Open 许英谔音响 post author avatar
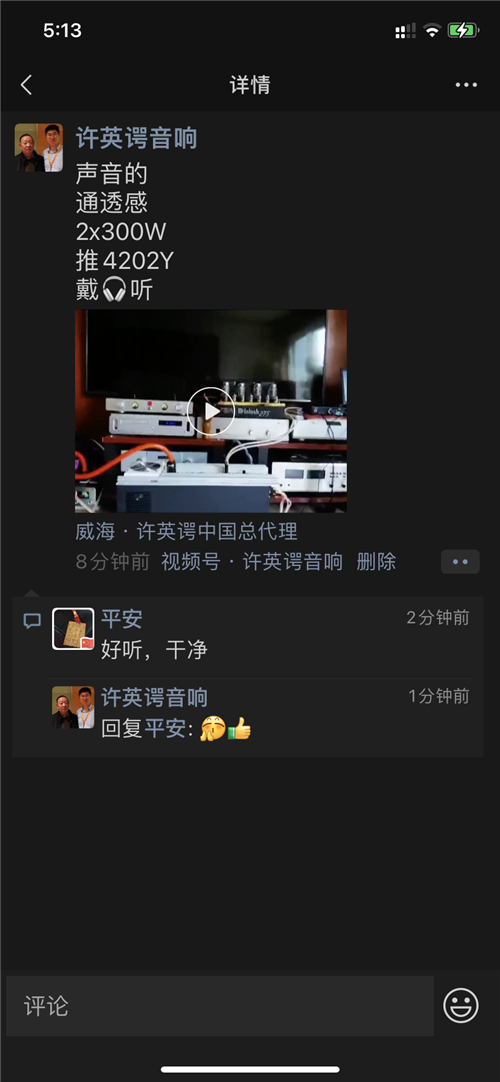500x1082 pixels. click(x=39, y=148)
